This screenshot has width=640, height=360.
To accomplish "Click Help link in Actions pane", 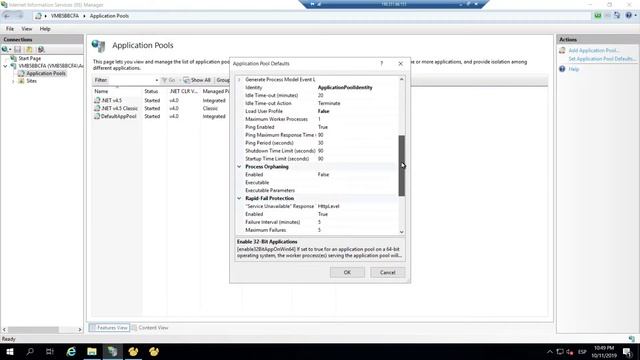I will (574, 69).
